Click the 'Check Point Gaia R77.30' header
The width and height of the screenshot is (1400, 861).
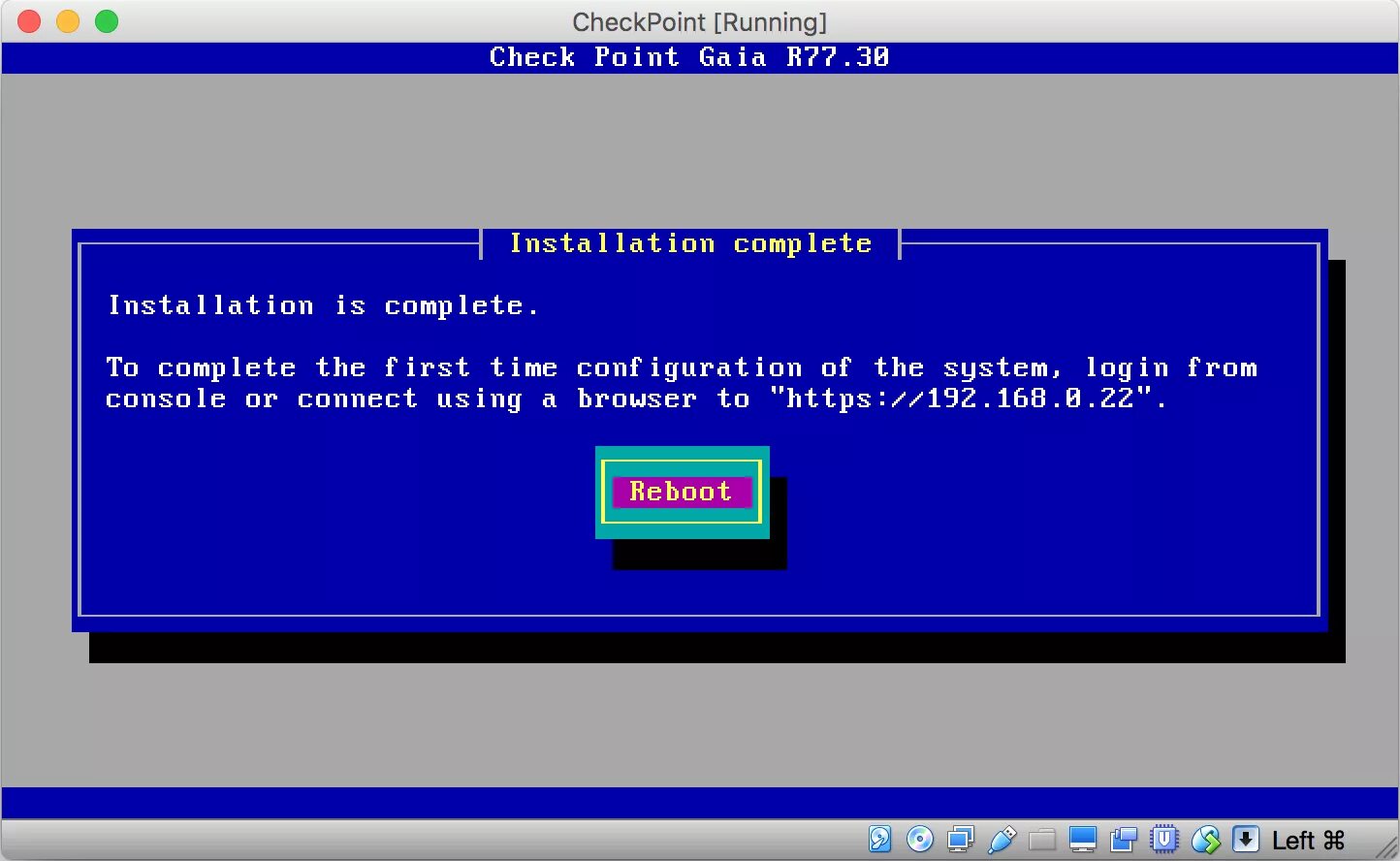[689, 57]
